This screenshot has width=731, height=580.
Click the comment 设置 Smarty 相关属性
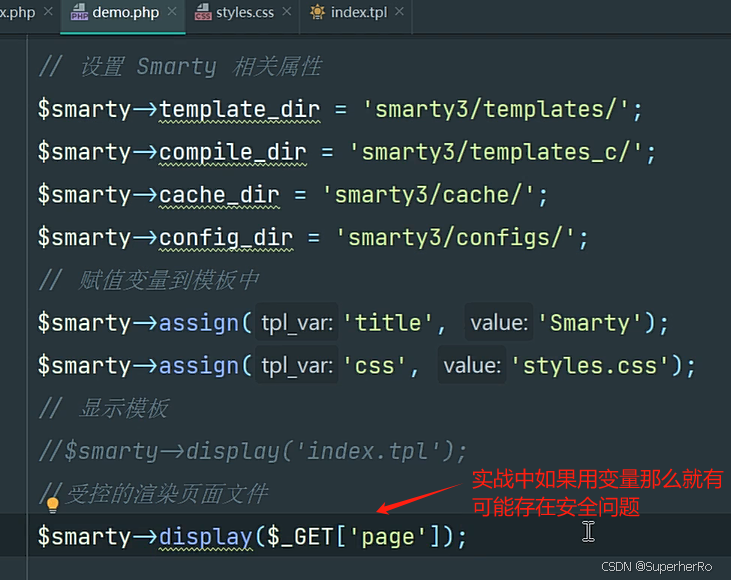coord(180,67)
